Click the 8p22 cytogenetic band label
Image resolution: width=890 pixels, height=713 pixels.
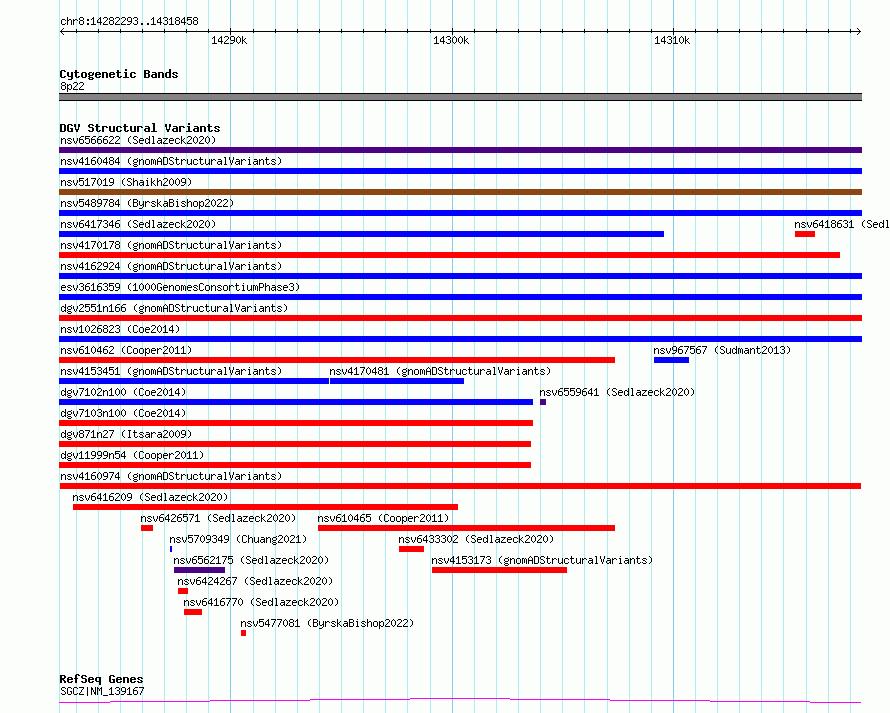click(x=72, y=86)
